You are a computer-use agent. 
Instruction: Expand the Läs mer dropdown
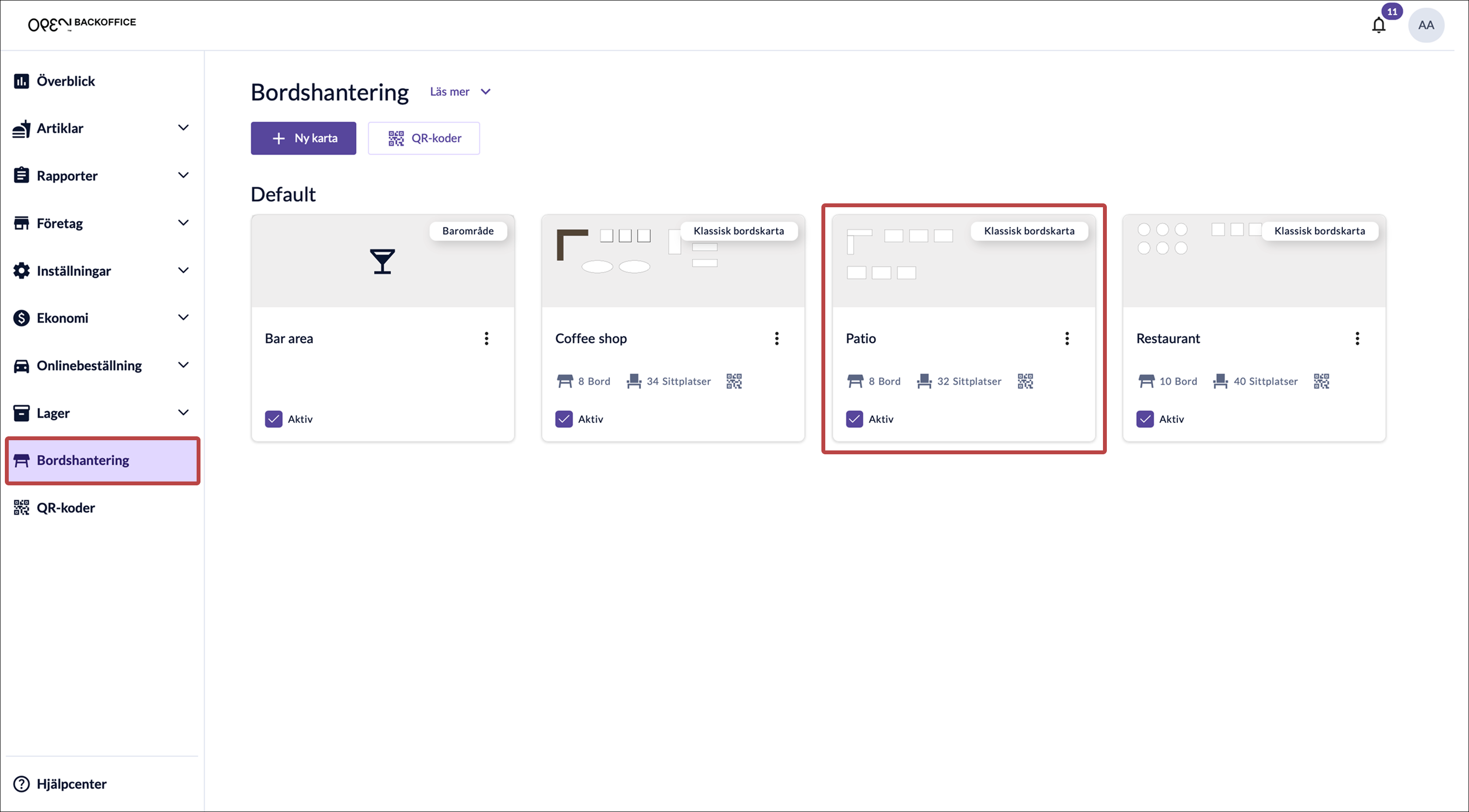point(460,92)
